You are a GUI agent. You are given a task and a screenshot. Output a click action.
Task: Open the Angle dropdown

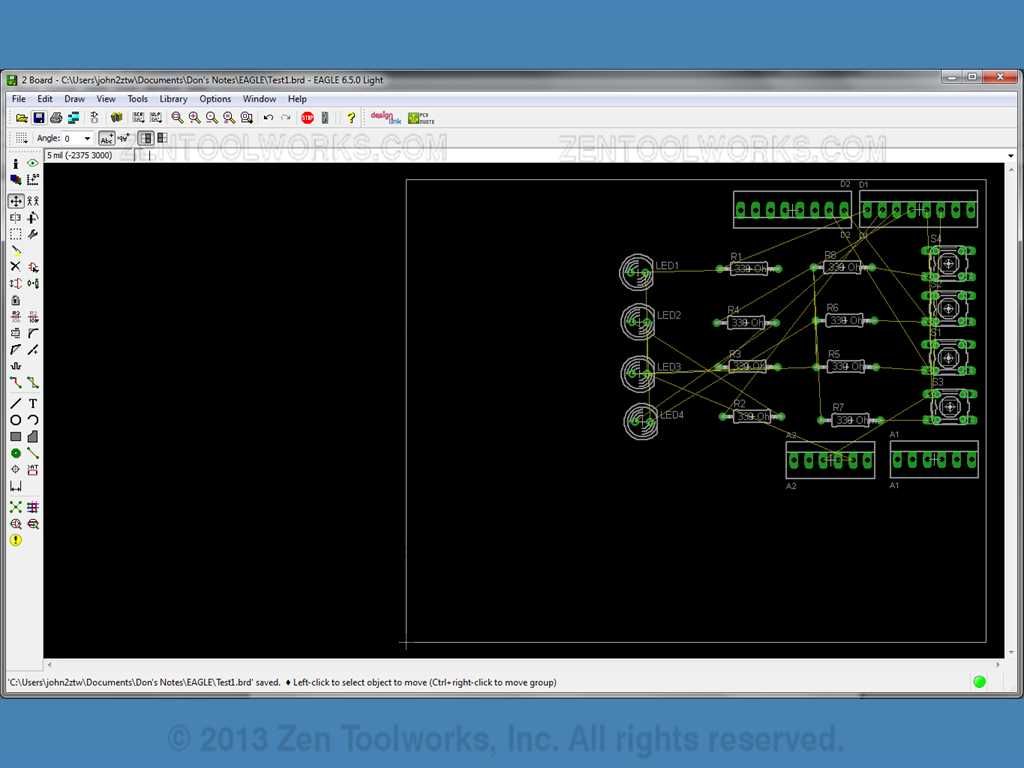pyautogui.click(x=87, y=138)
